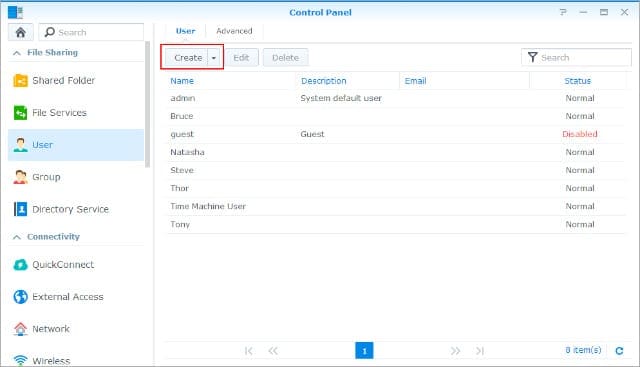The width and height of the screenshot is (640, 367).
Task: Select the Natasha user row
Action: (x=396, y=152)
